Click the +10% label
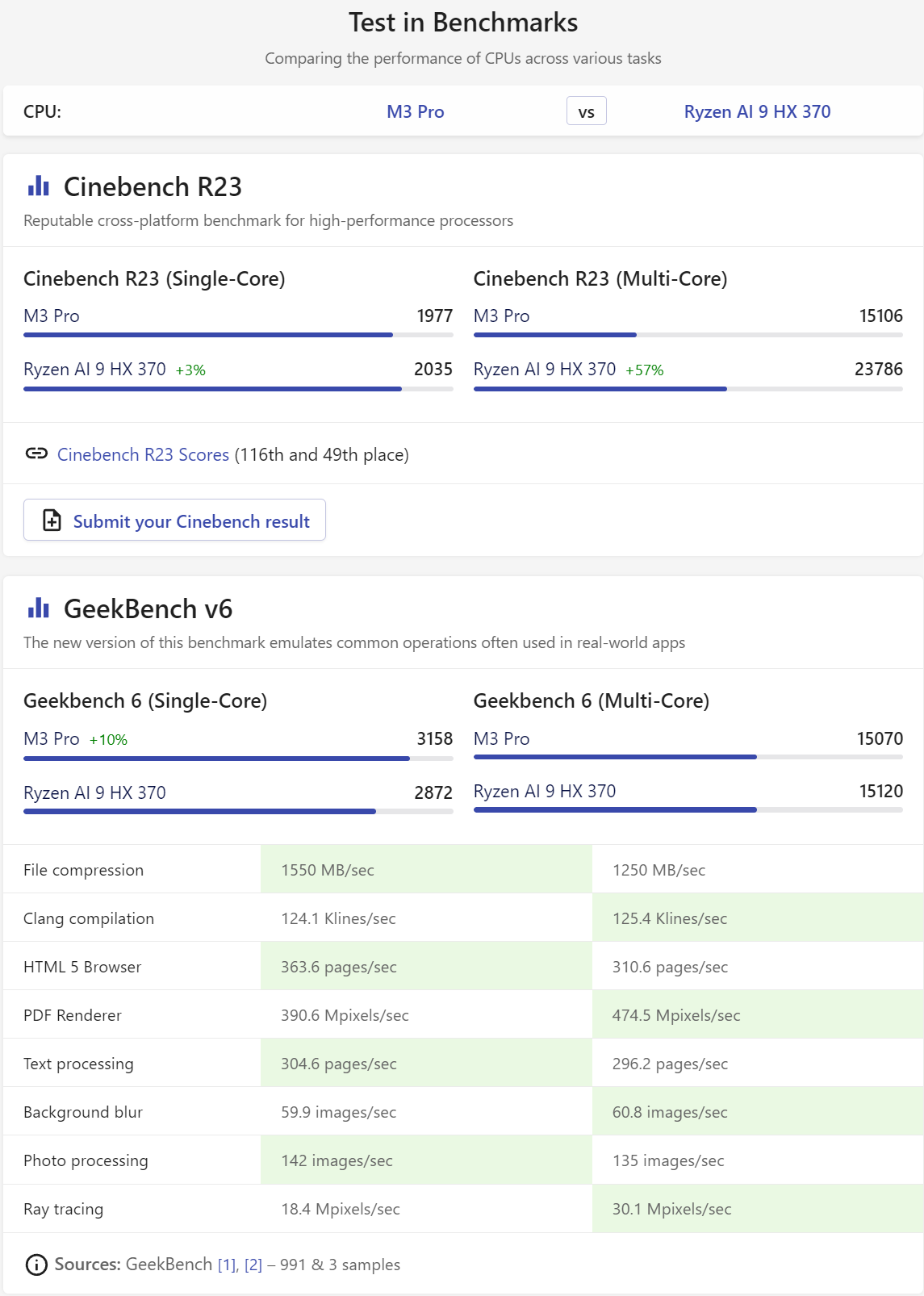This screenshot has height=1296, width=924. [x=108, y=740]
